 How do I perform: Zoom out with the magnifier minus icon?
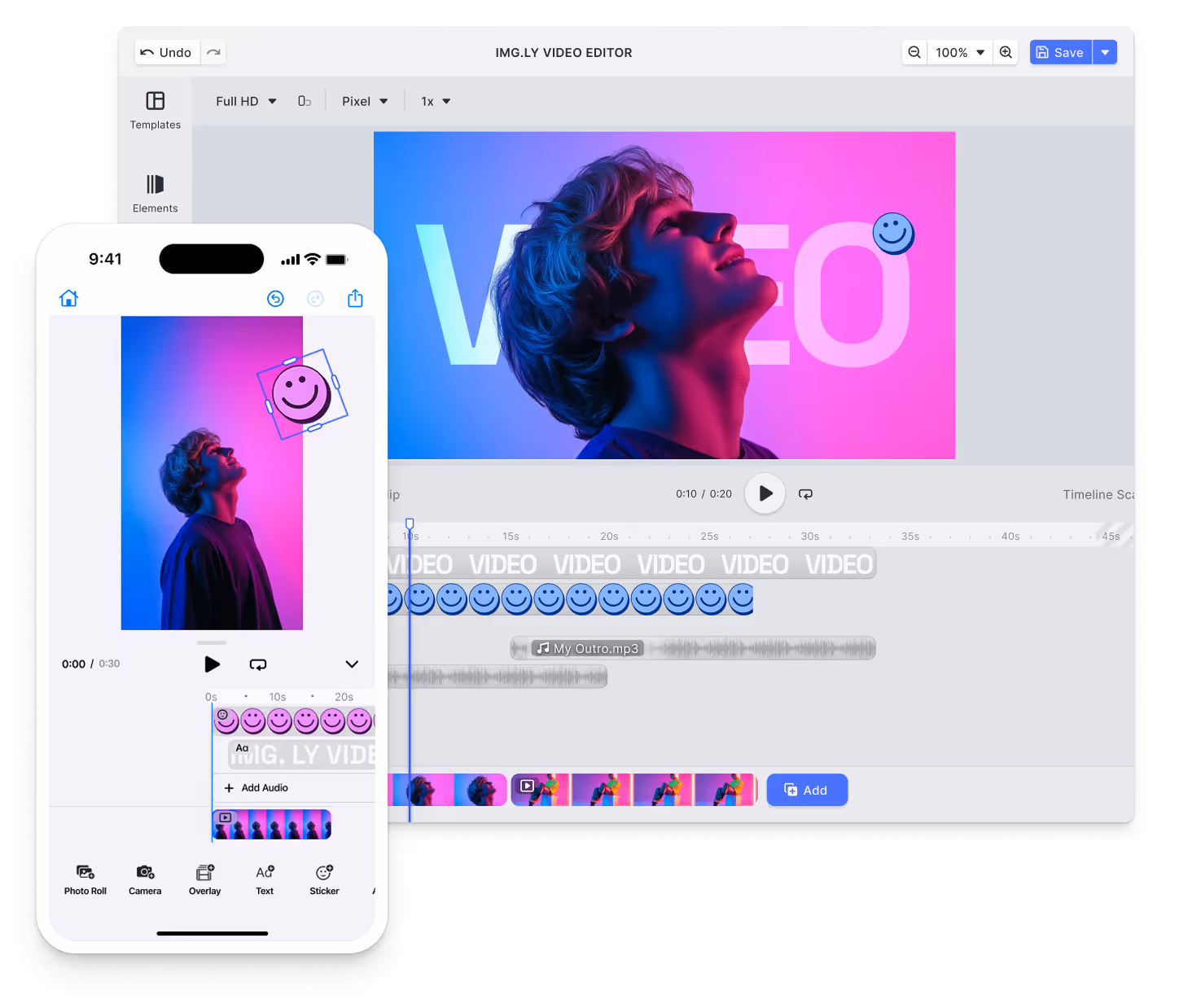pos(914,52)
